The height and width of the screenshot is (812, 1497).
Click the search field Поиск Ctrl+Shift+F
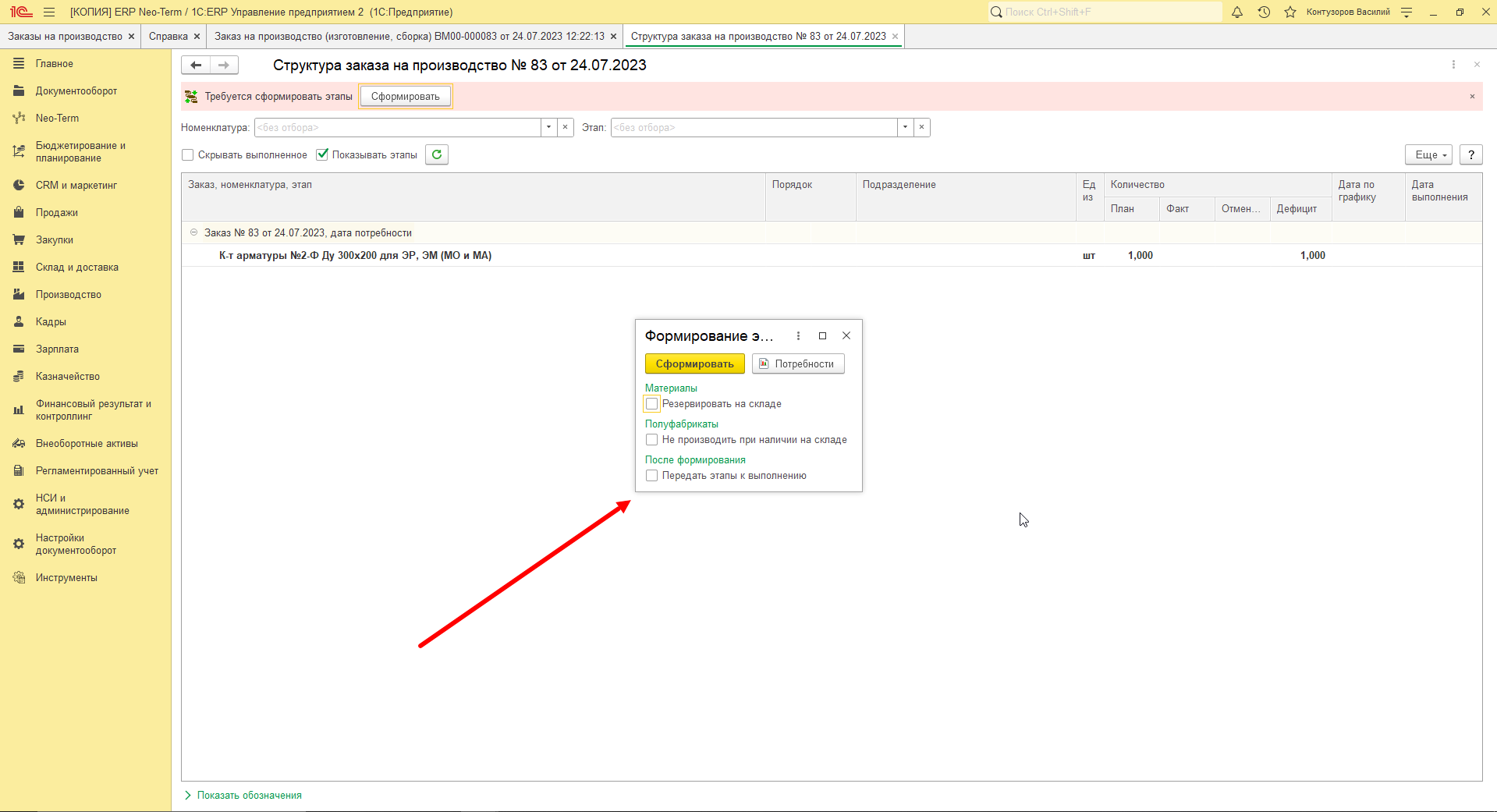tap(1105, 12)
